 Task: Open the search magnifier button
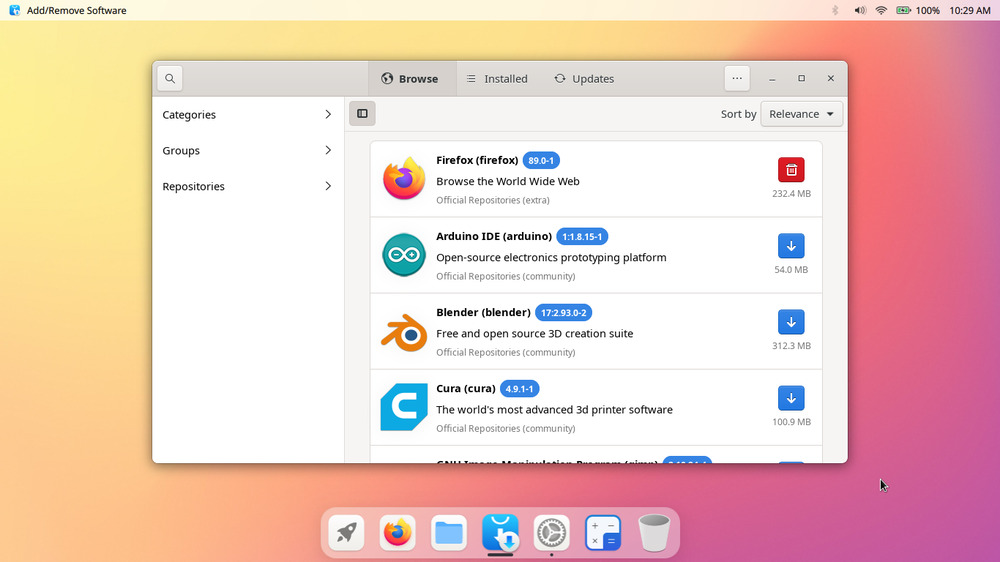tap(170, 78)
